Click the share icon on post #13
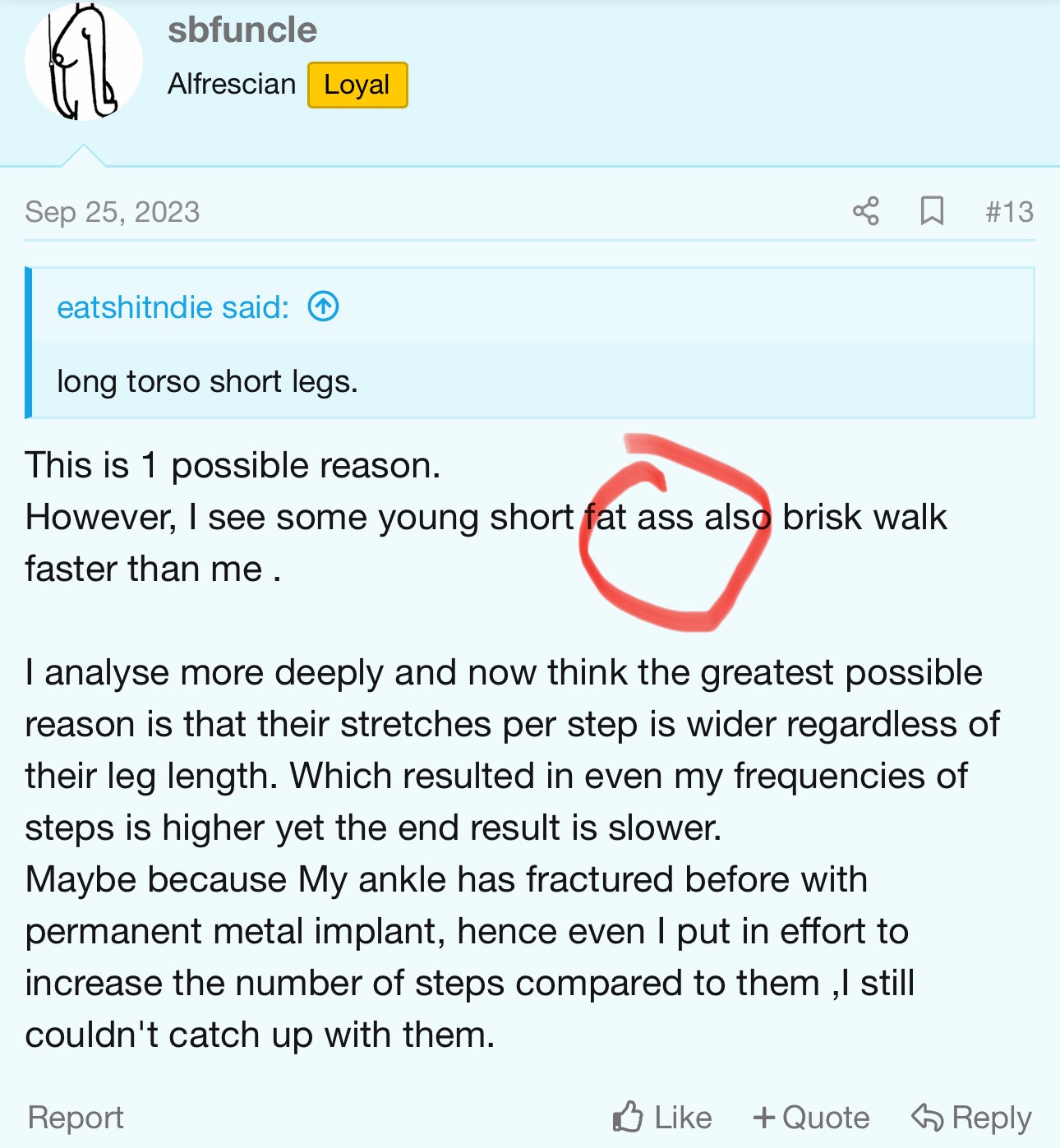1060x1148 pixels. (x=865, y=211)
